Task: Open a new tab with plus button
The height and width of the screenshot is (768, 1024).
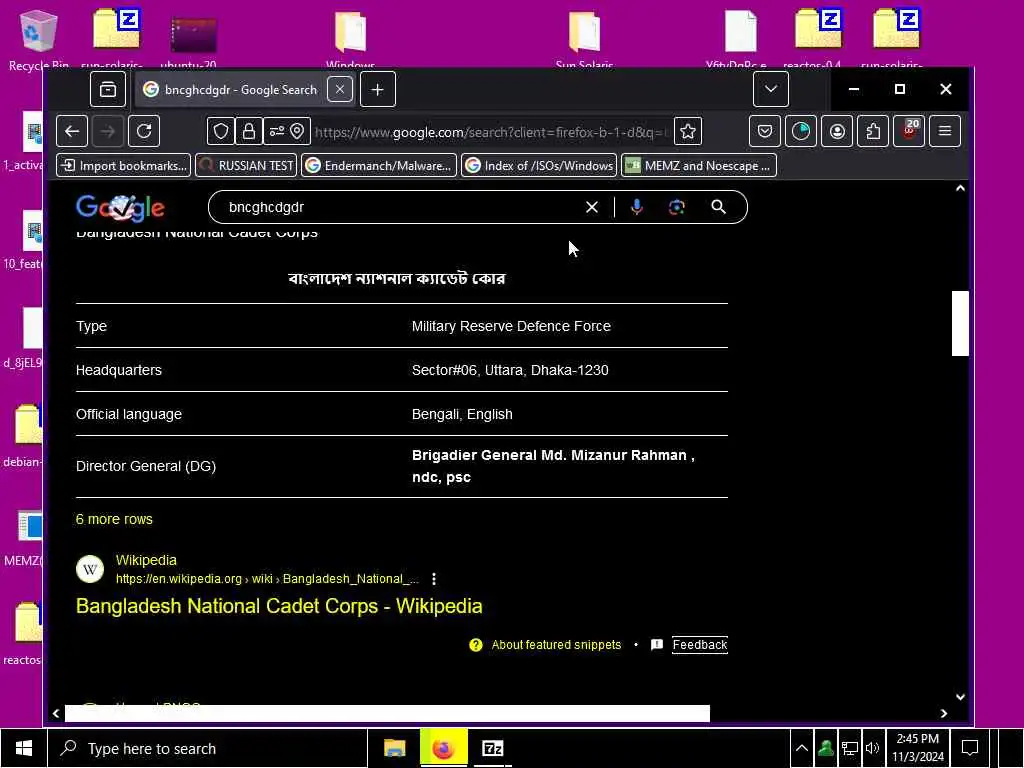Action: [377, 89]
